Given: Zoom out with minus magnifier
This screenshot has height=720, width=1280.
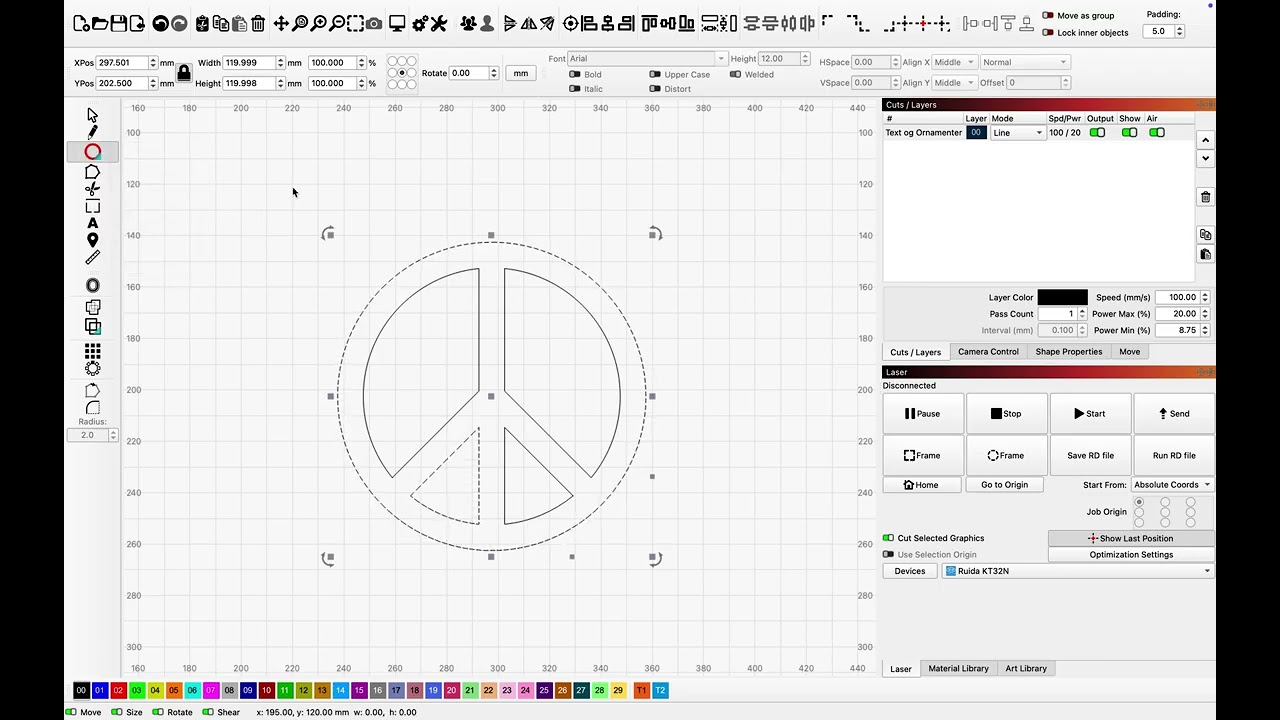Looking at the screenshot, I should [337, 23].
